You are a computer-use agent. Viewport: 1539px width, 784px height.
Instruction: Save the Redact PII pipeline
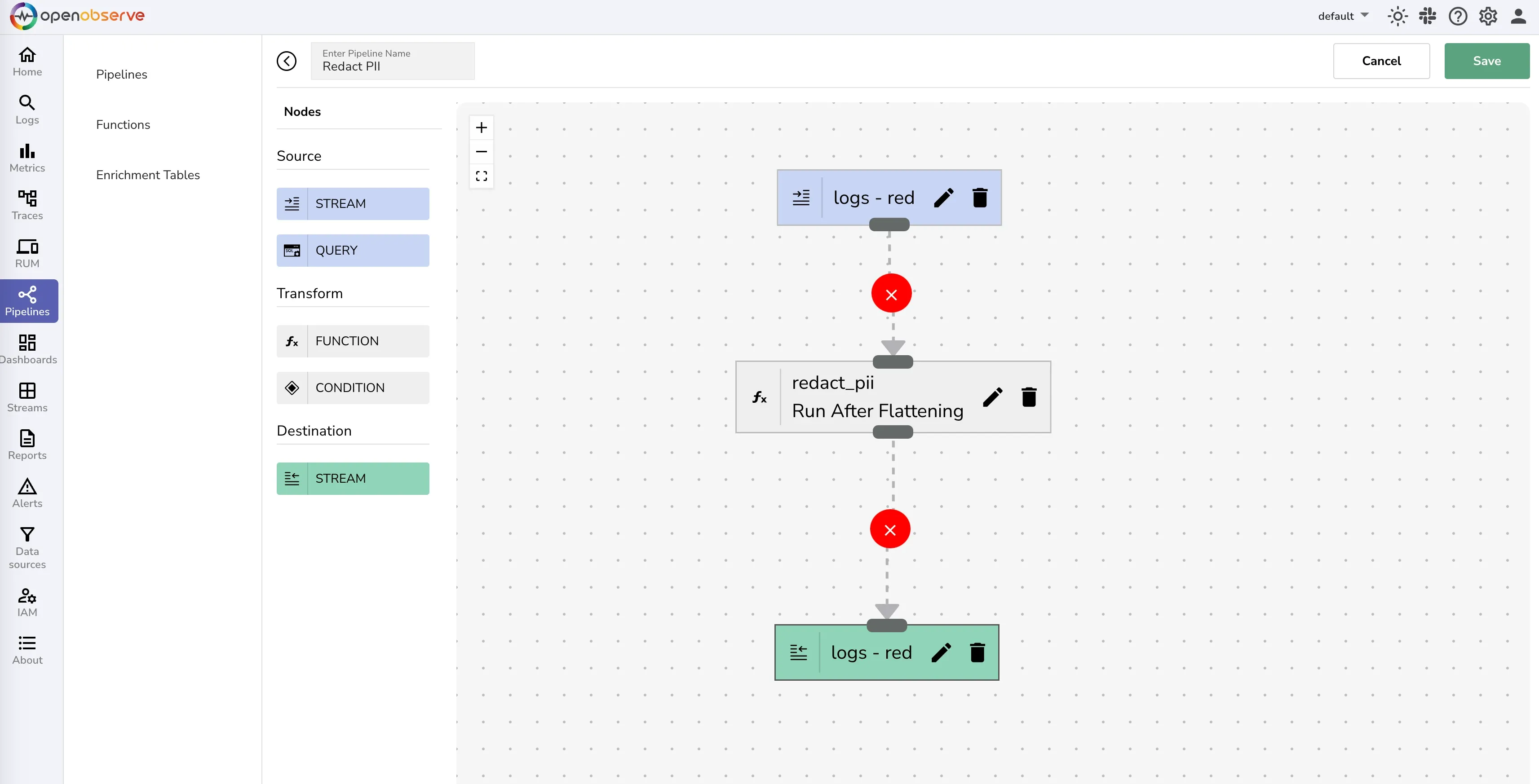[x=1486, y=60]
